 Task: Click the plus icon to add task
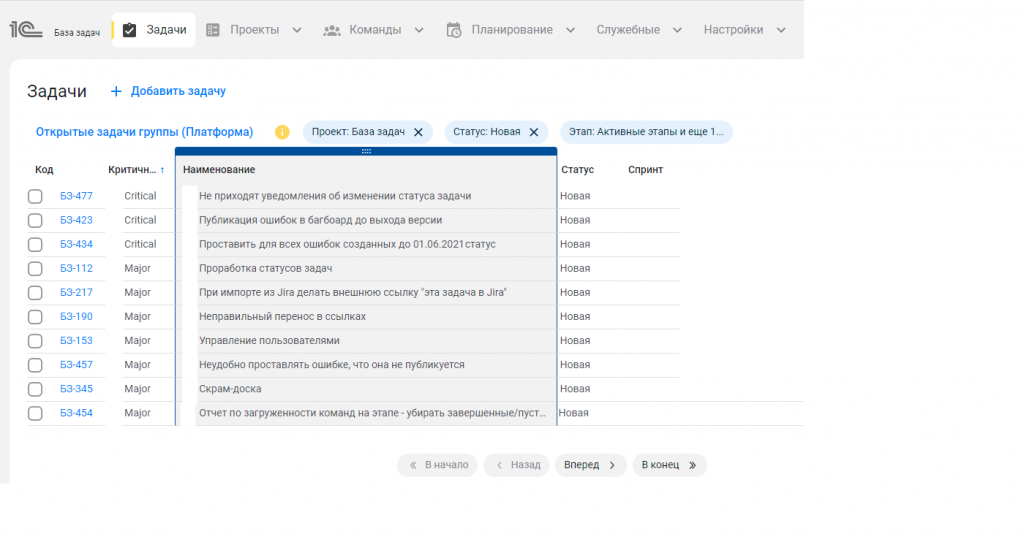116,91
